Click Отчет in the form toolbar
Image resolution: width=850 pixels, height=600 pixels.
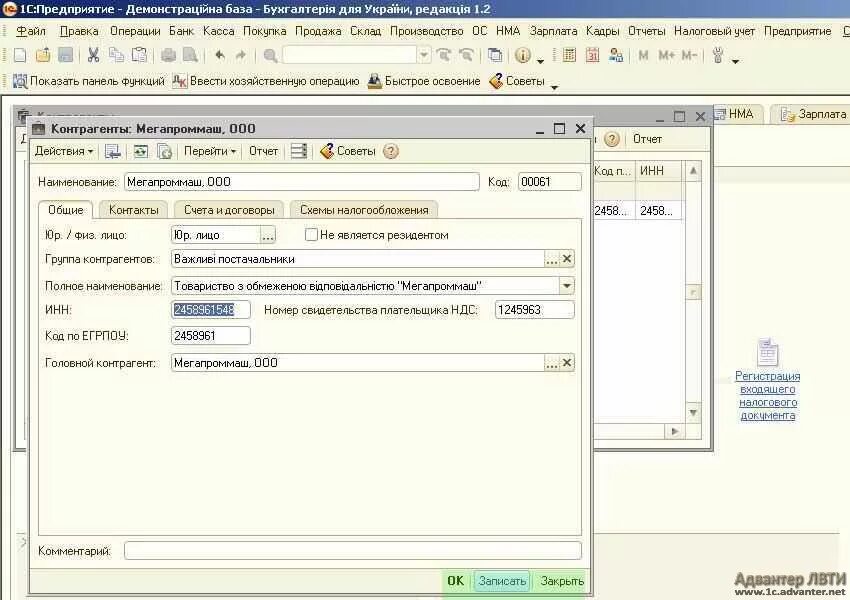point(263,151)
